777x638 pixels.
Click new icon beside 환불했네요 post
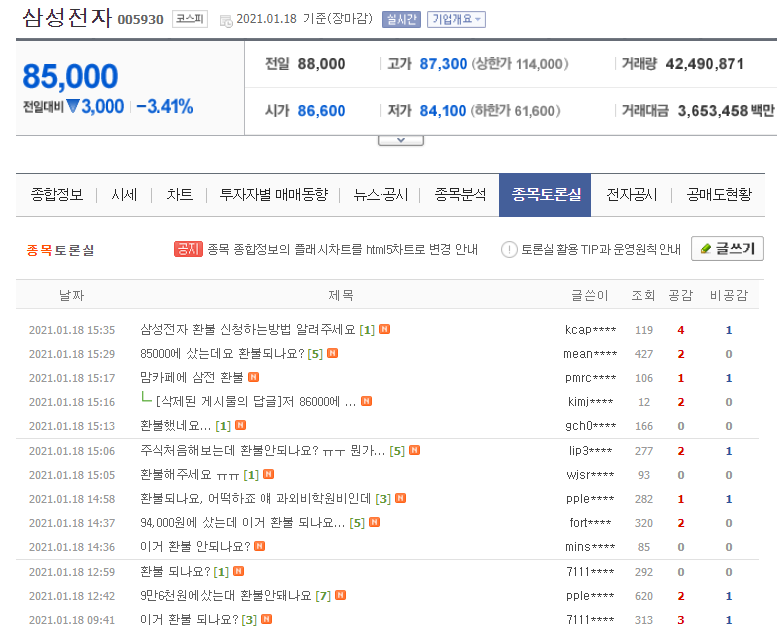(240, 425)
